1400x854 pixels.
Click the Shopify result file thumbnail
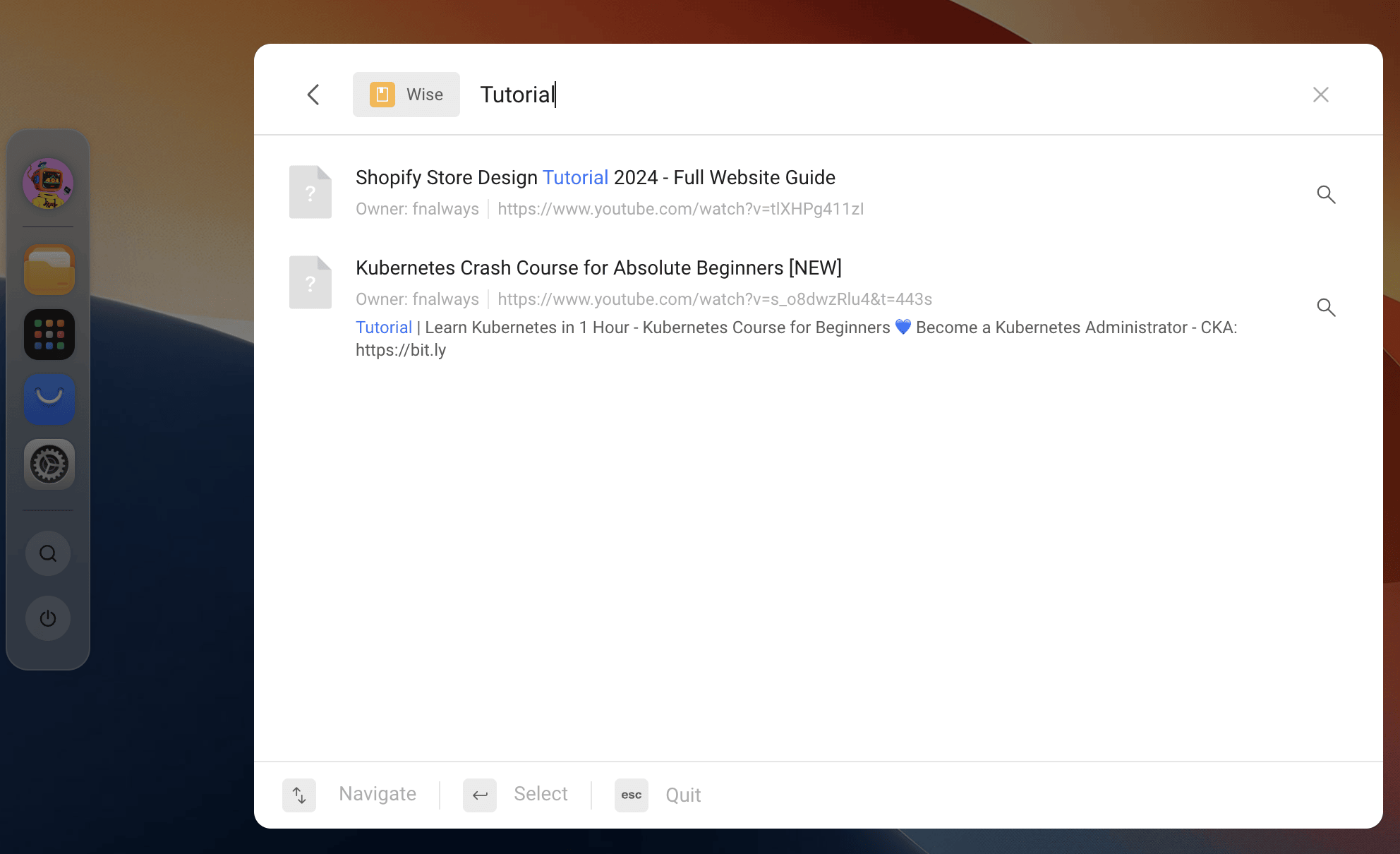coord(310,192)
